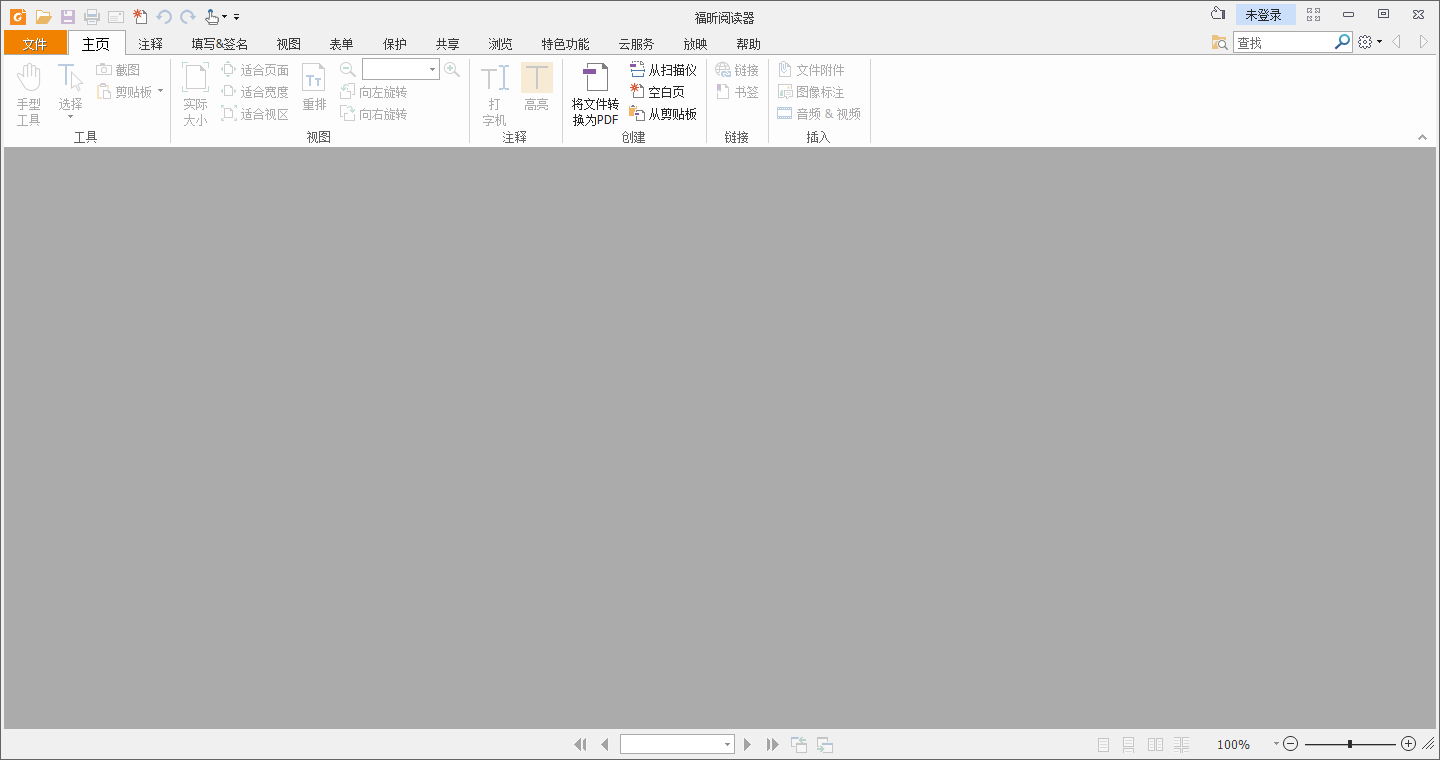Click the Undo arrow icon

(164, 17)
